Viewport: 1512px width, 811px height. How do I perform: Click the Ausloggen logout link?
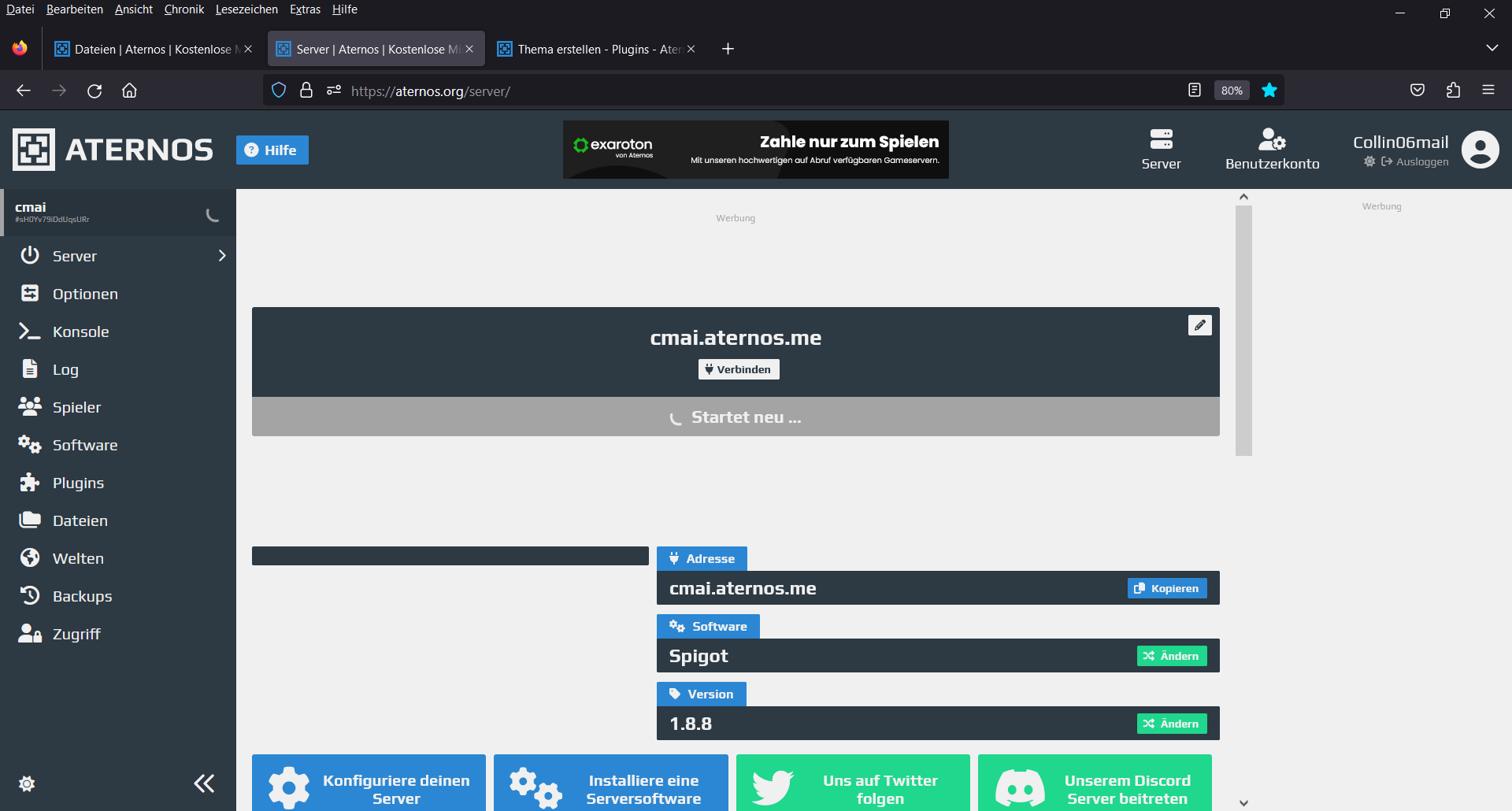tap(1415, 161)
